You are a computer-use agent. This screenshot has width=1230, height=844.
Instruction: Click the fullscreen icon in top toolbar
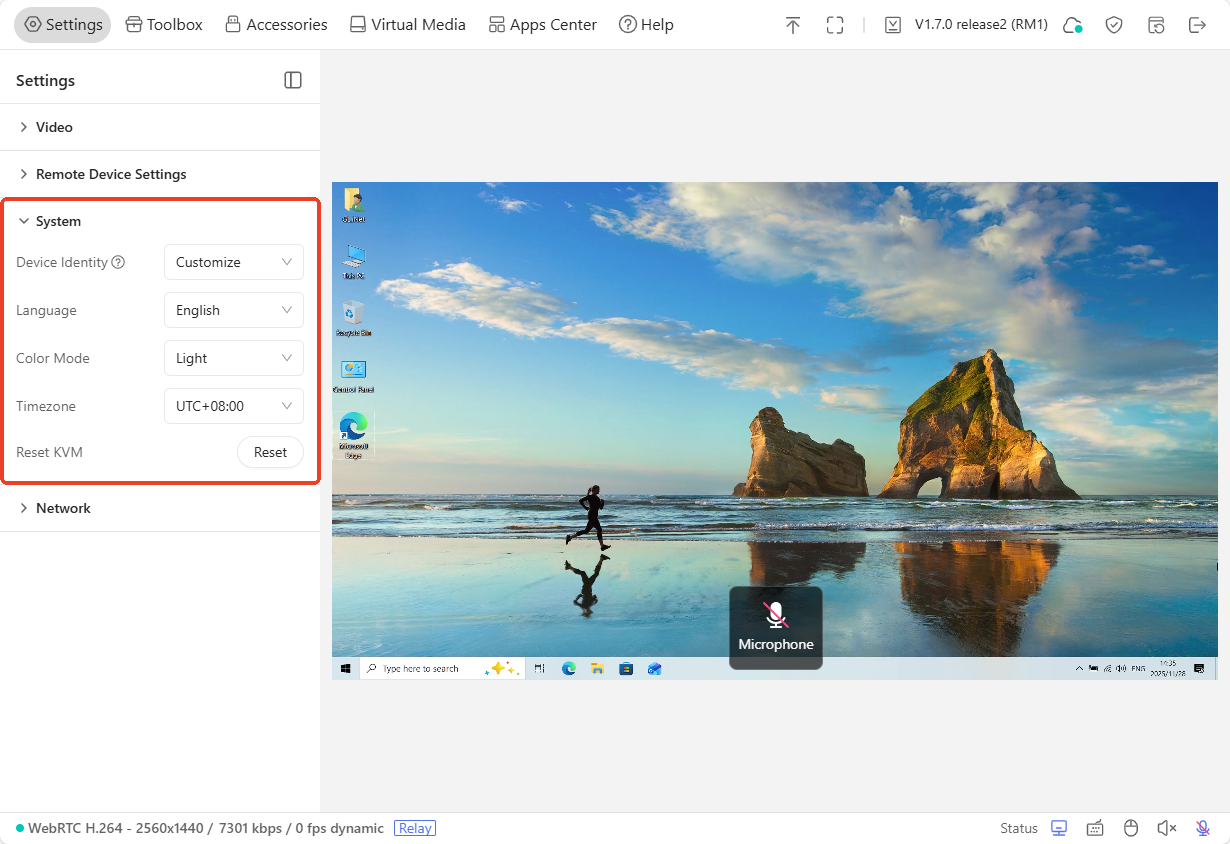pos(835,25)
